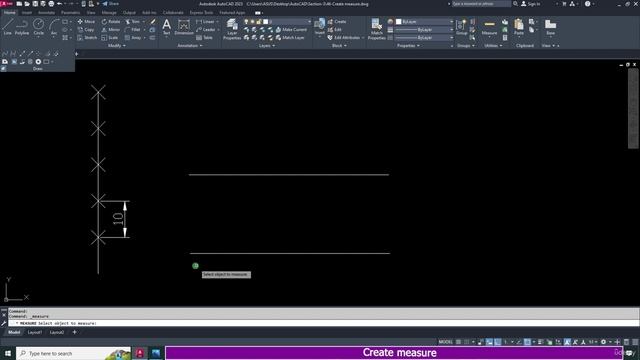Select the Circle tool

click(38, 27)
